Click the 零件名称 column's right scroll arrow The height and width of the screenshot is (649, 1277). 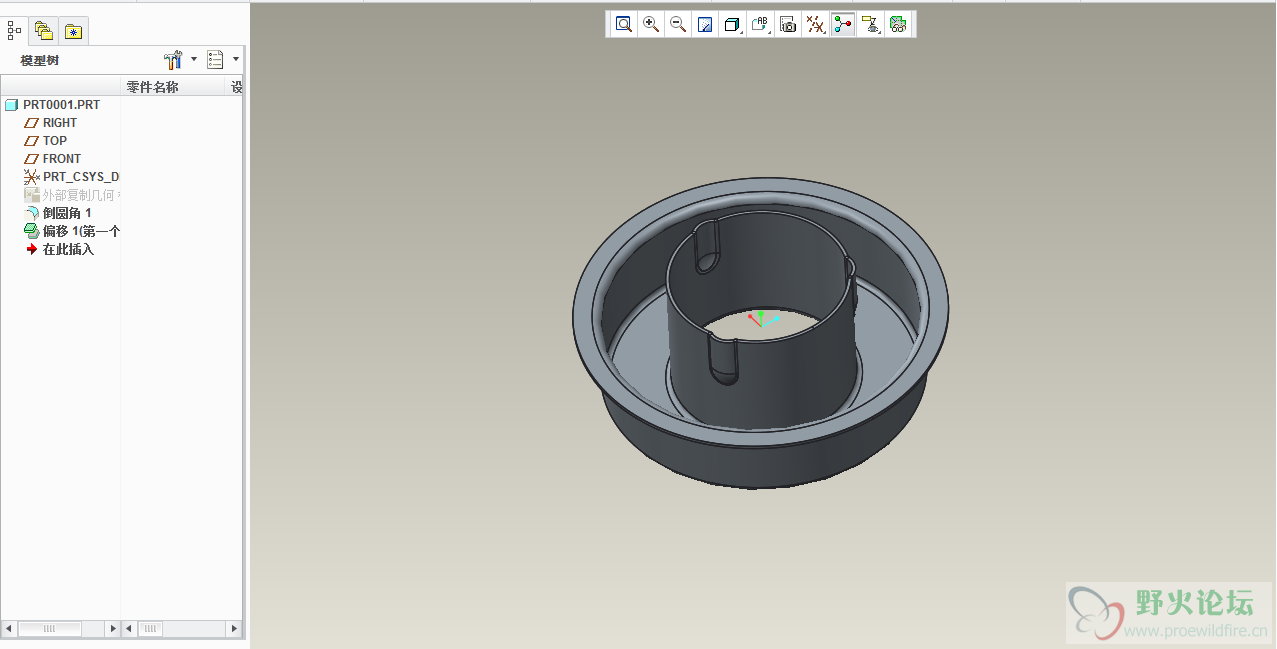235,629
